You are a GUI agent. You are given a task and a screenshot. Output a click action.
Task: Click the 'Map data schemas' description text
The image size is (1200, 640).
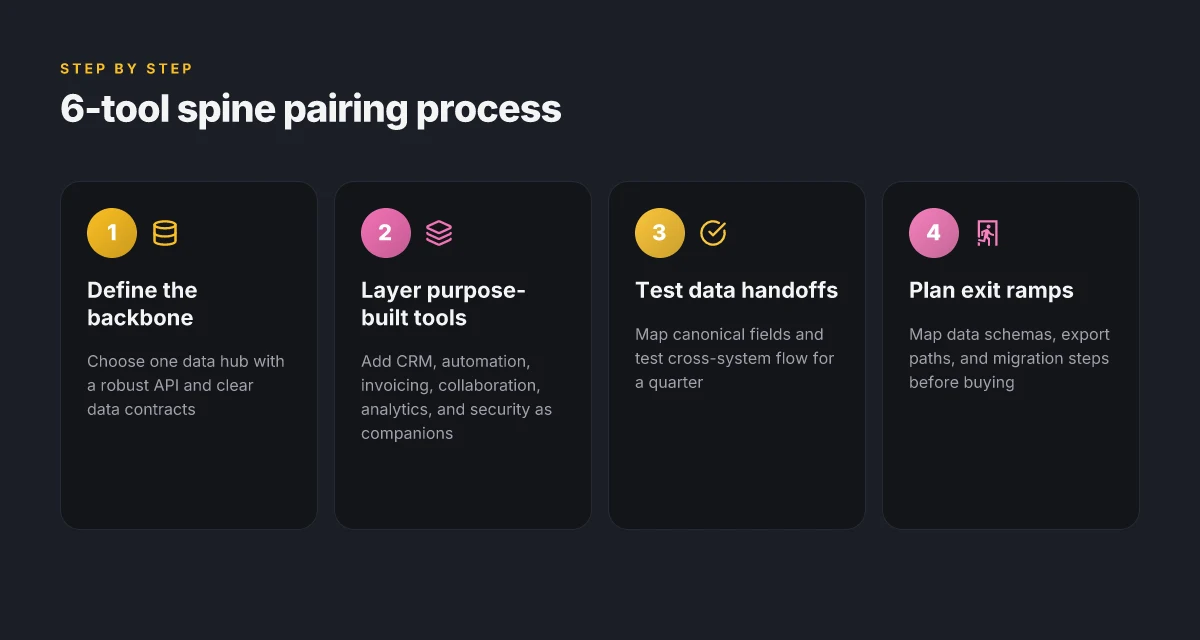click(x=1009, y=358)
